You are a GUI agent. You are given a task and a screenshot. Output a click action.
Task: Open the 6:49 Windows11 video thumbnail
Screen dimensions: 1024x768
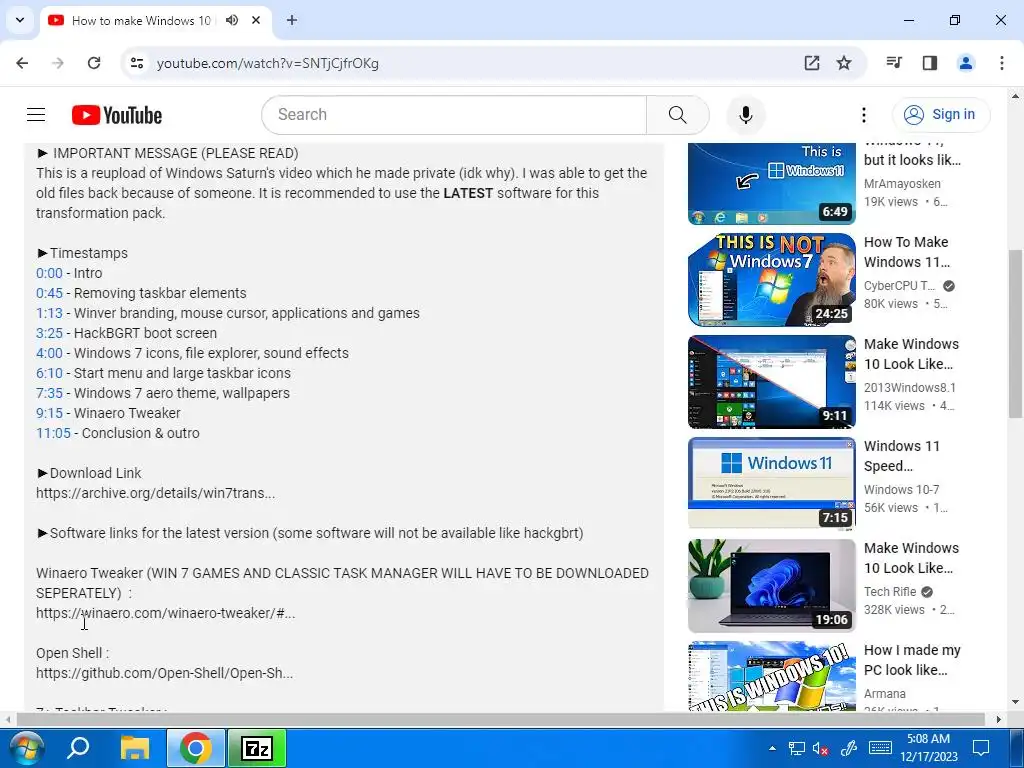(x=771, y=183)
